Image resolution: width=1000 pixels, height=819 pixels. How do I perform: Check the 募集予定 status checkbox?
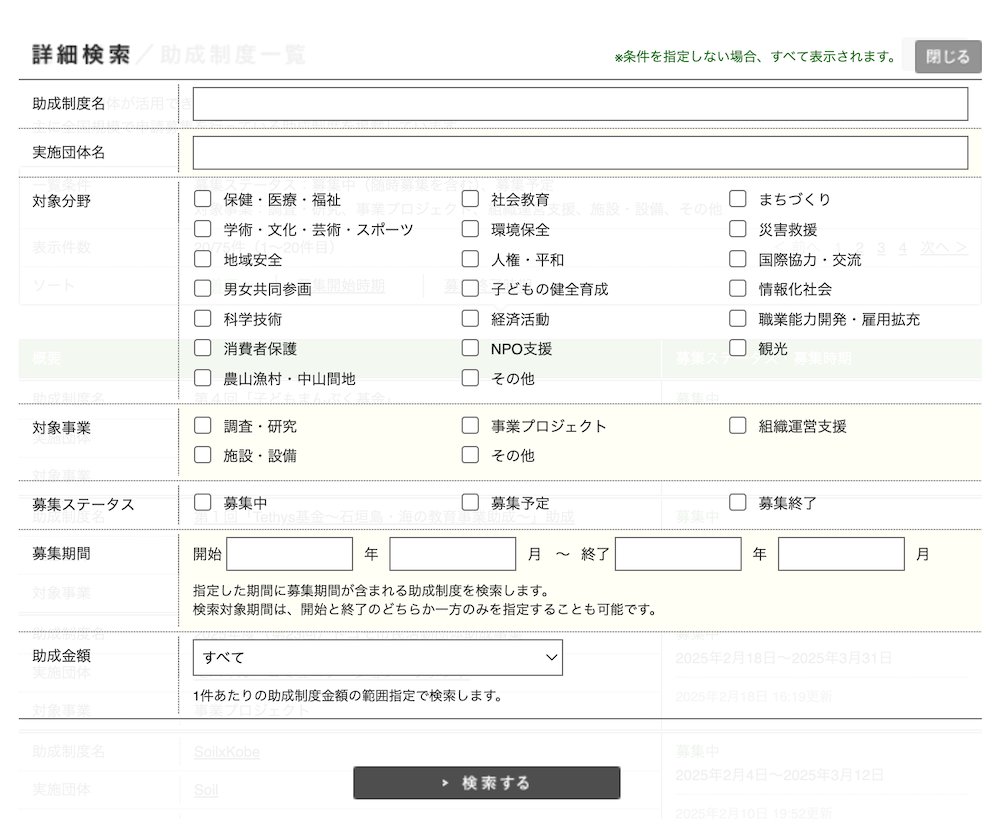click(470, 502)
